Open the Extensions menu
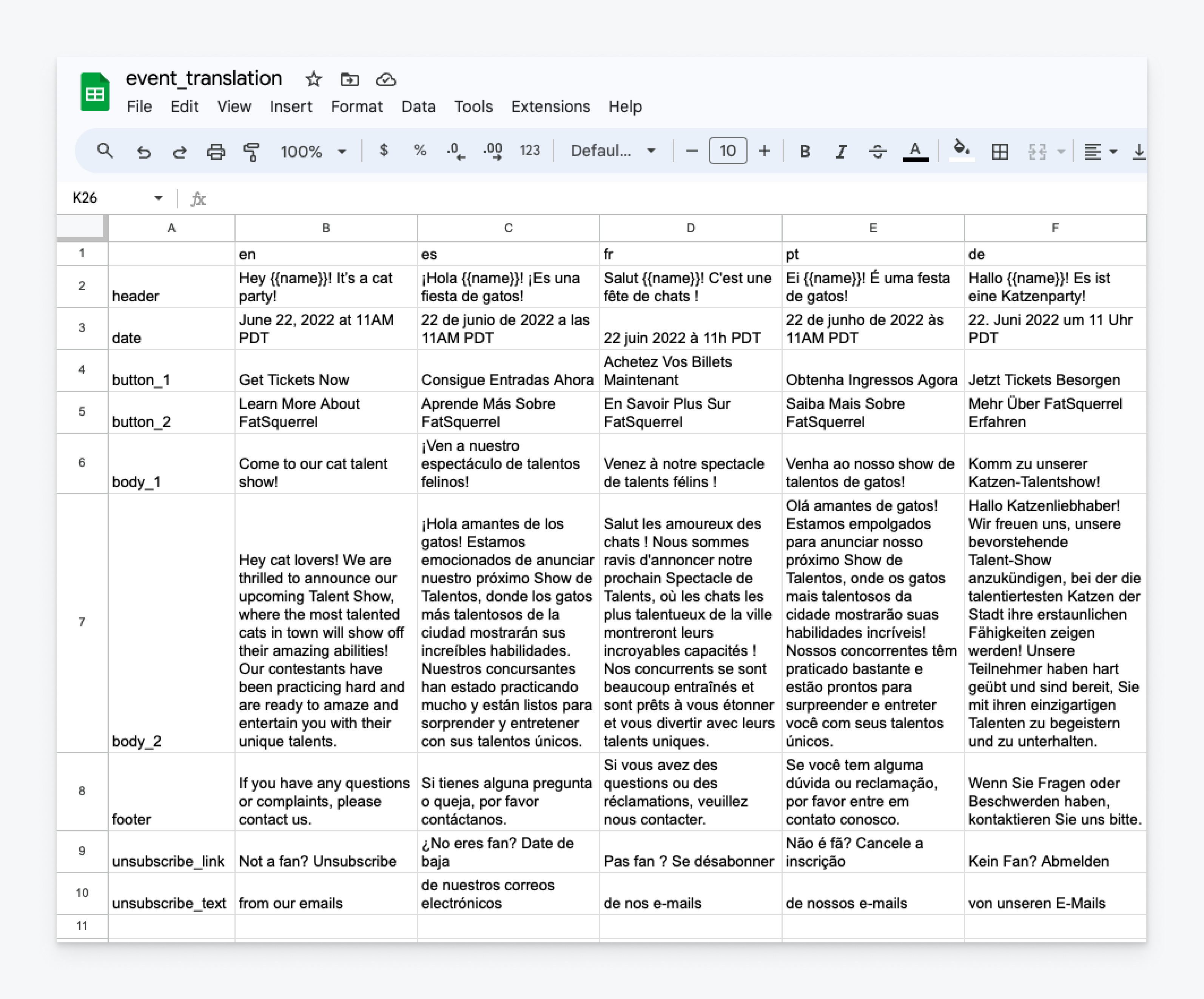Viewport: 1204px width, 999px height. (x=550, y=107)
